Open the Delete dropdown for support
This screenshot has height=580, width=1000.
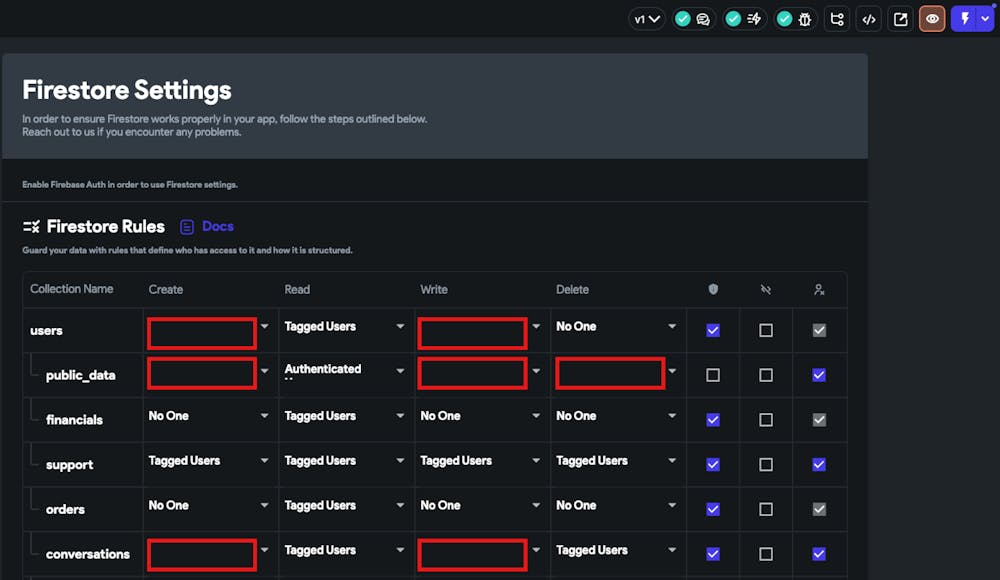pos(616,461)
